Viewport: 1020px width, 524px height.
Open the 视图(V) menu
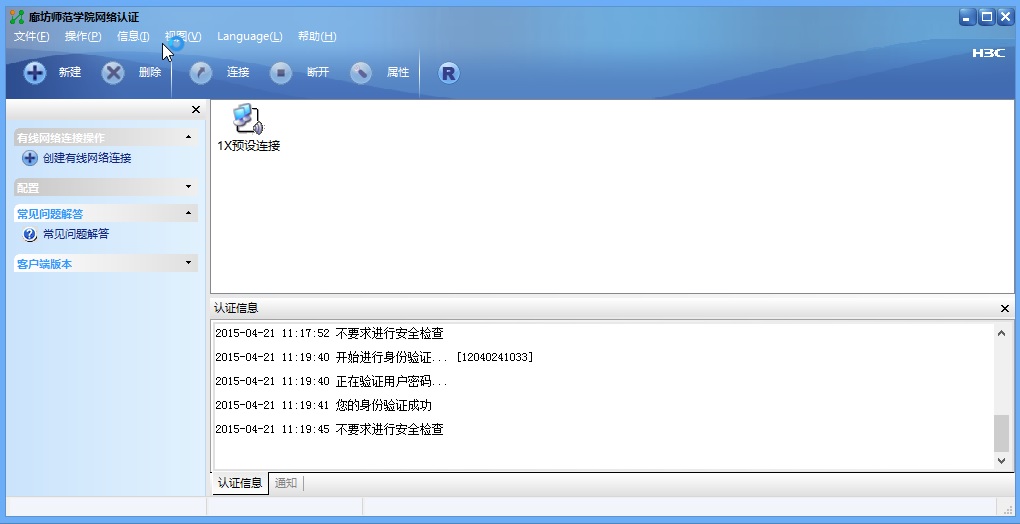(183, 36)
